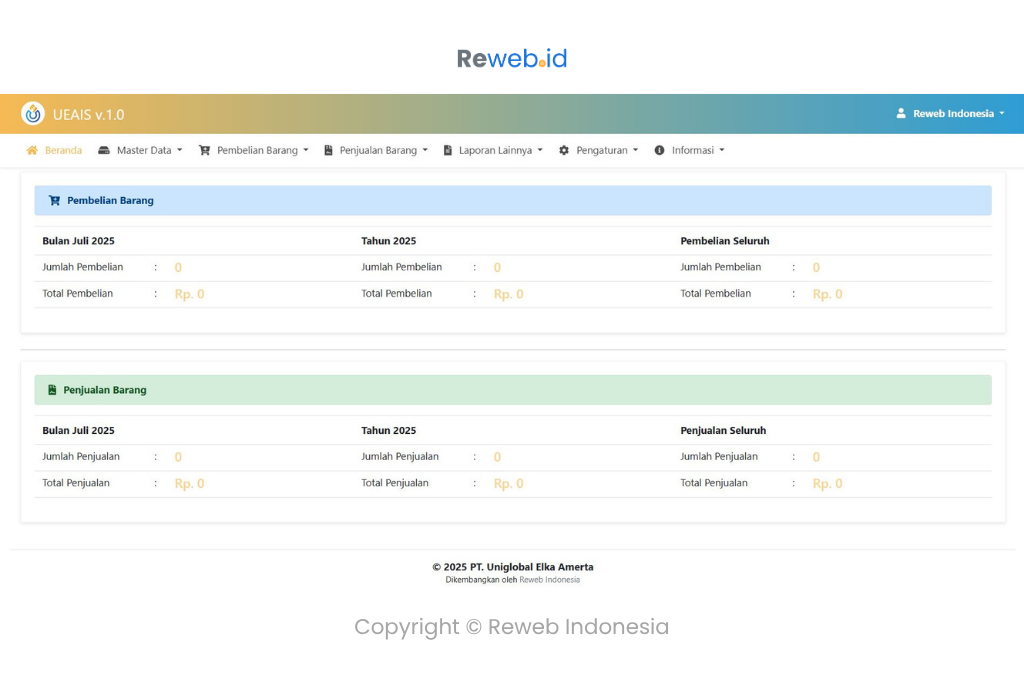Click the user profile icon
This screenshot has height=683, width=1024.
click(901, 114)
